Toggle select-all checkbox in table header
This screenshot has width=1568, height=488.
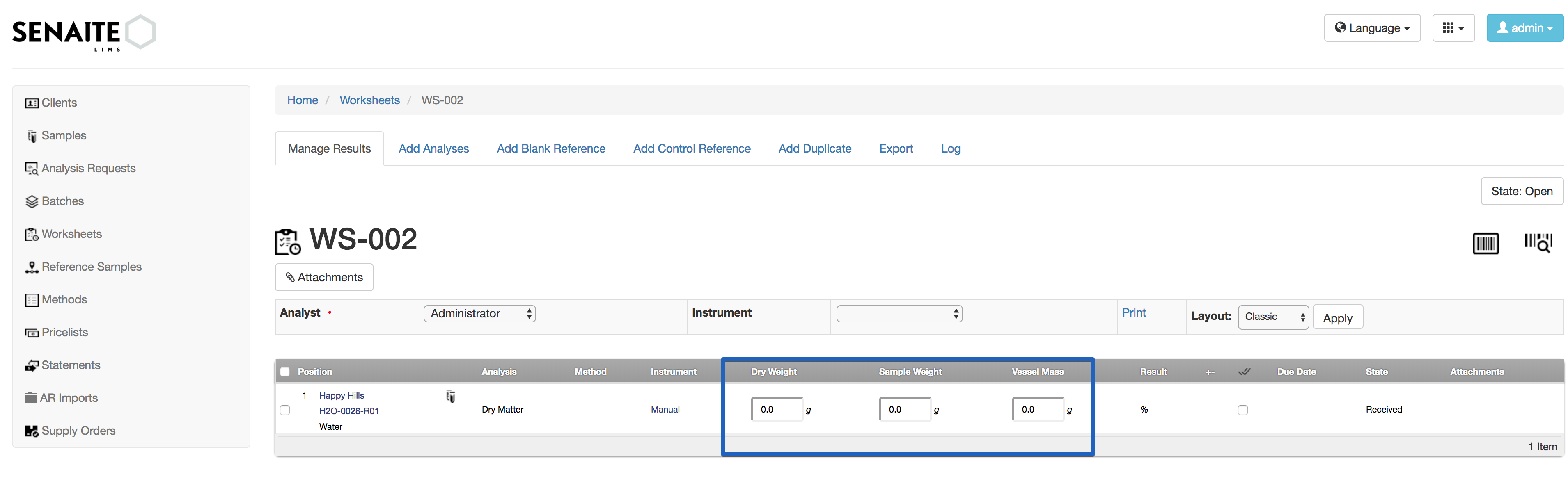point(285,371)
